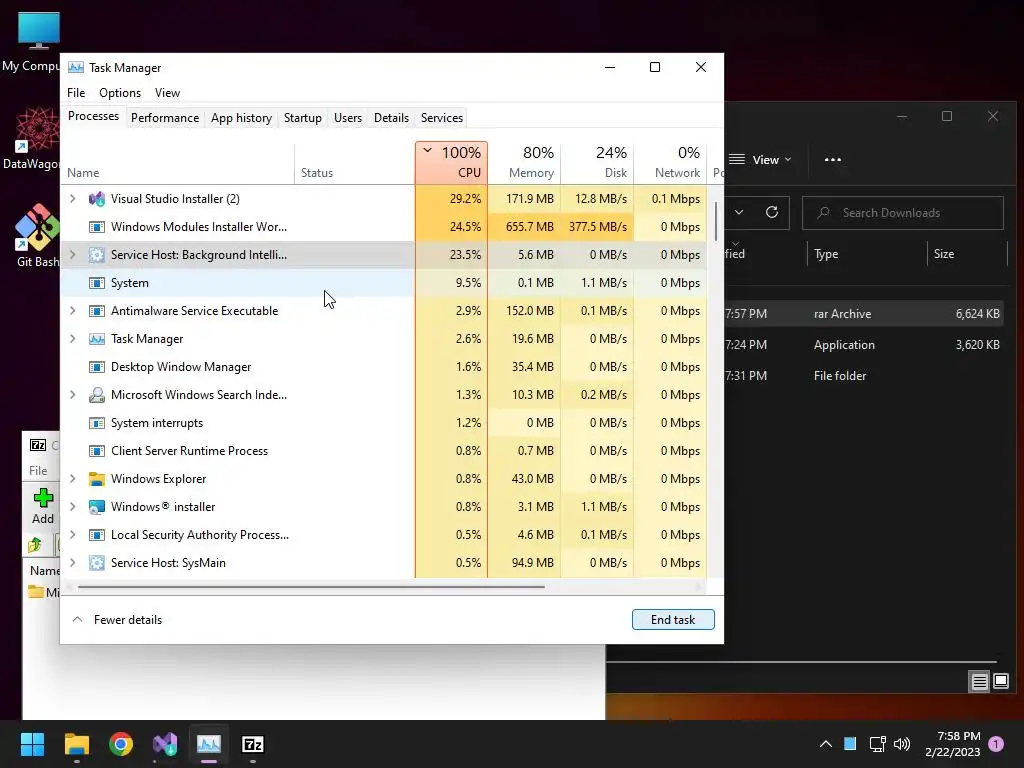Click the Service Host SysMain gear icon
The image size is (1024, 768).
pos(97,563)
